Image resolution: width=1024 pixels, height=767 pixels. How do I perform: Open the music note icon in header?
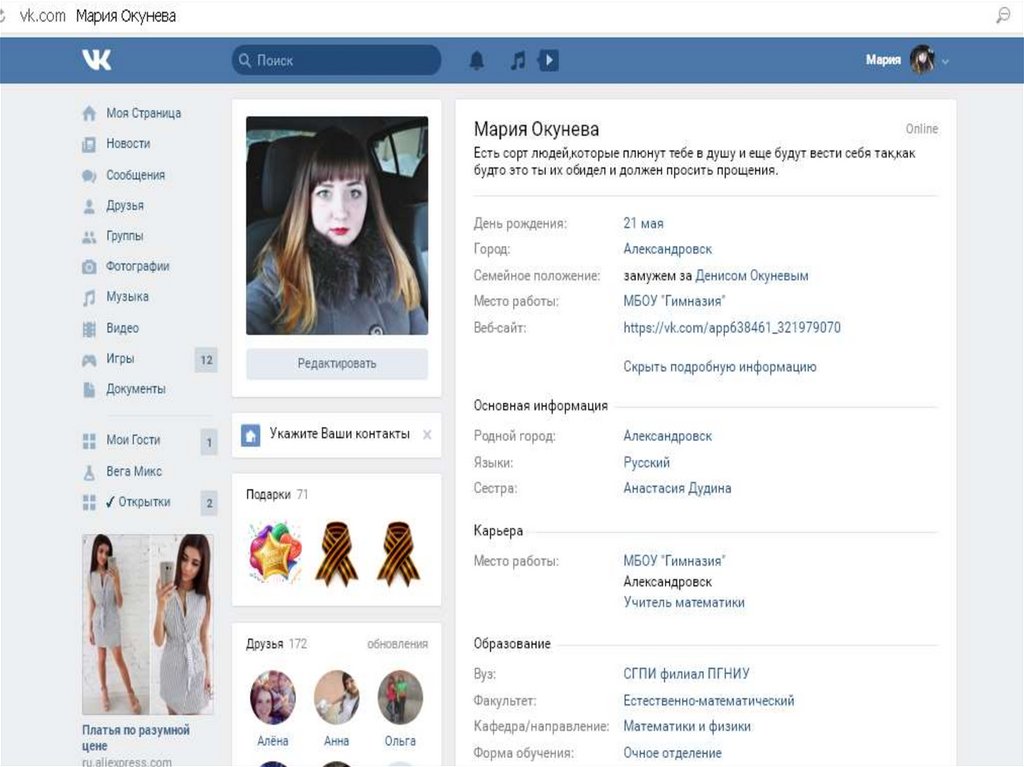point(517,61)
